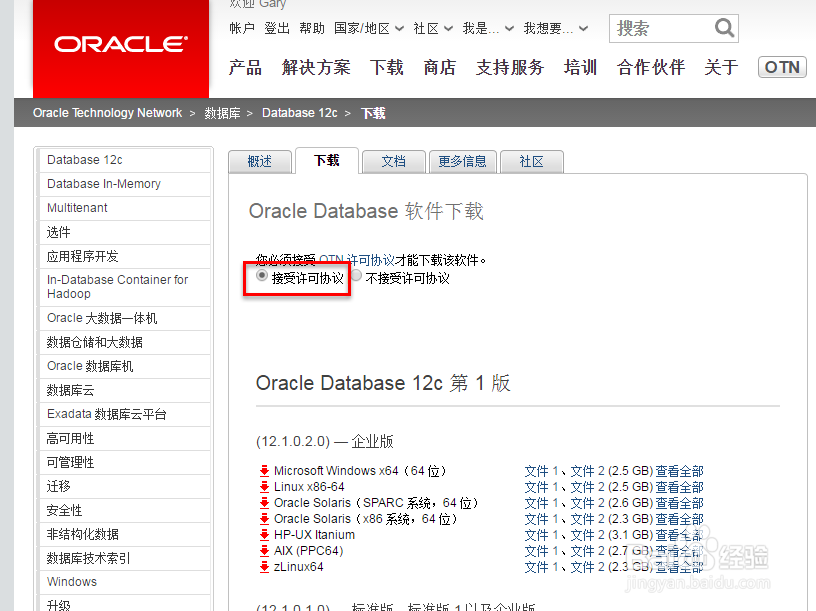Open Database In-Memory in sidebar

click(x=125, y=184)
